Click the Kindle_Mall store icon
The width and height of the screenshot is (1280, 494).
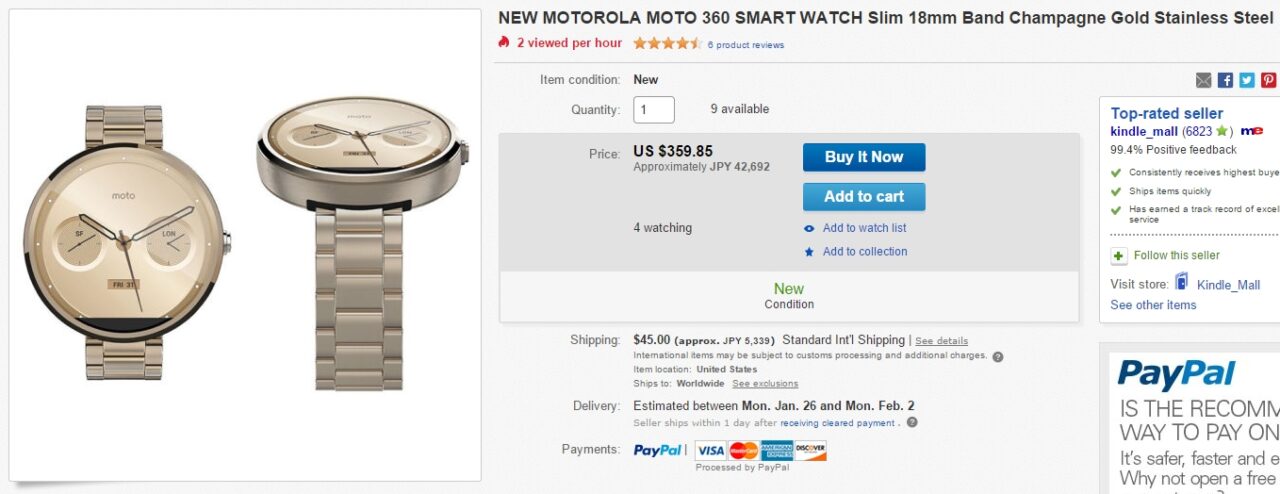click(x=1182, y=283)
